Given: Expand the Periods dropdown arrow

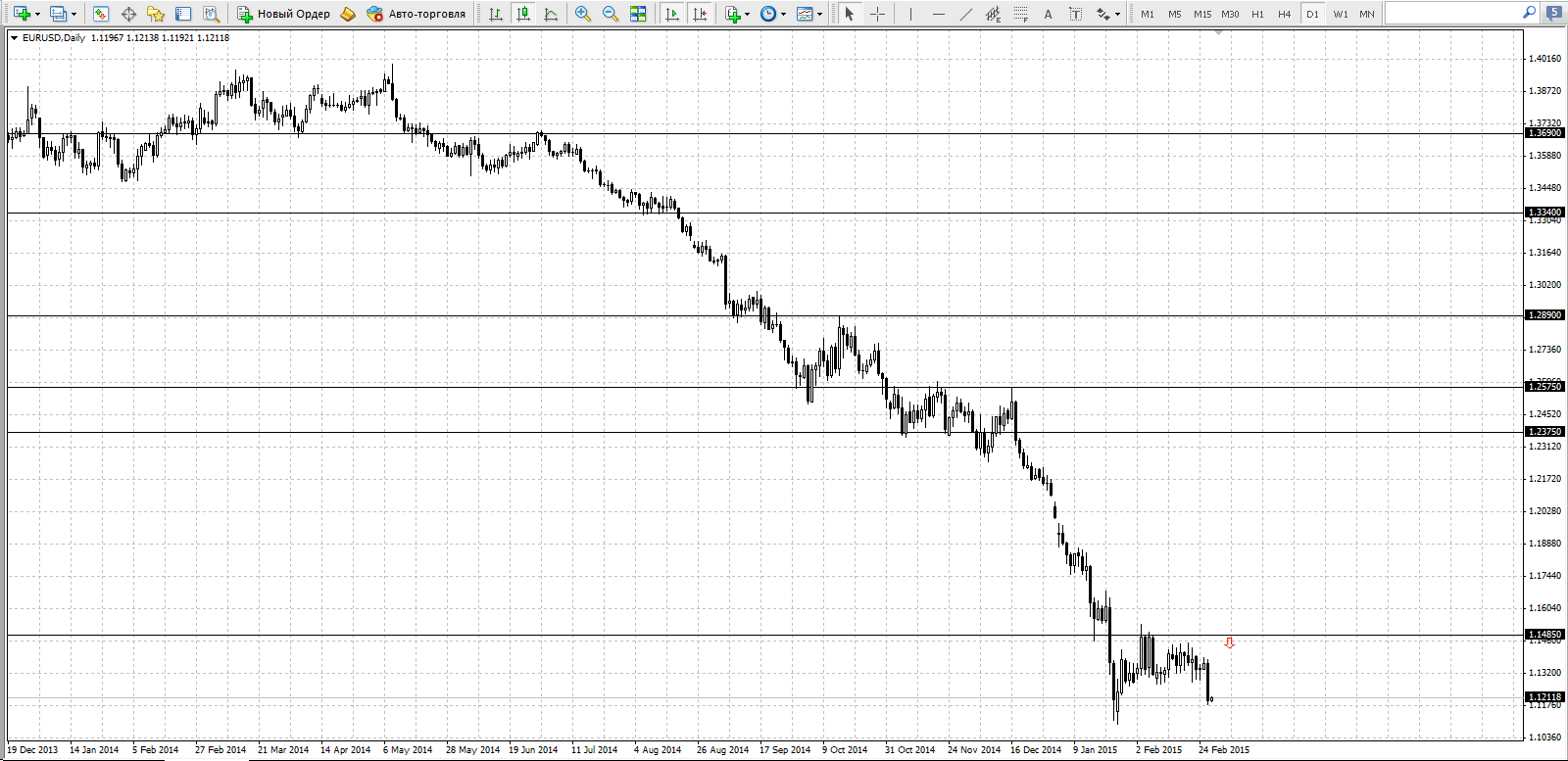Looking at the screenshot, I should click(x=783, y=14).
